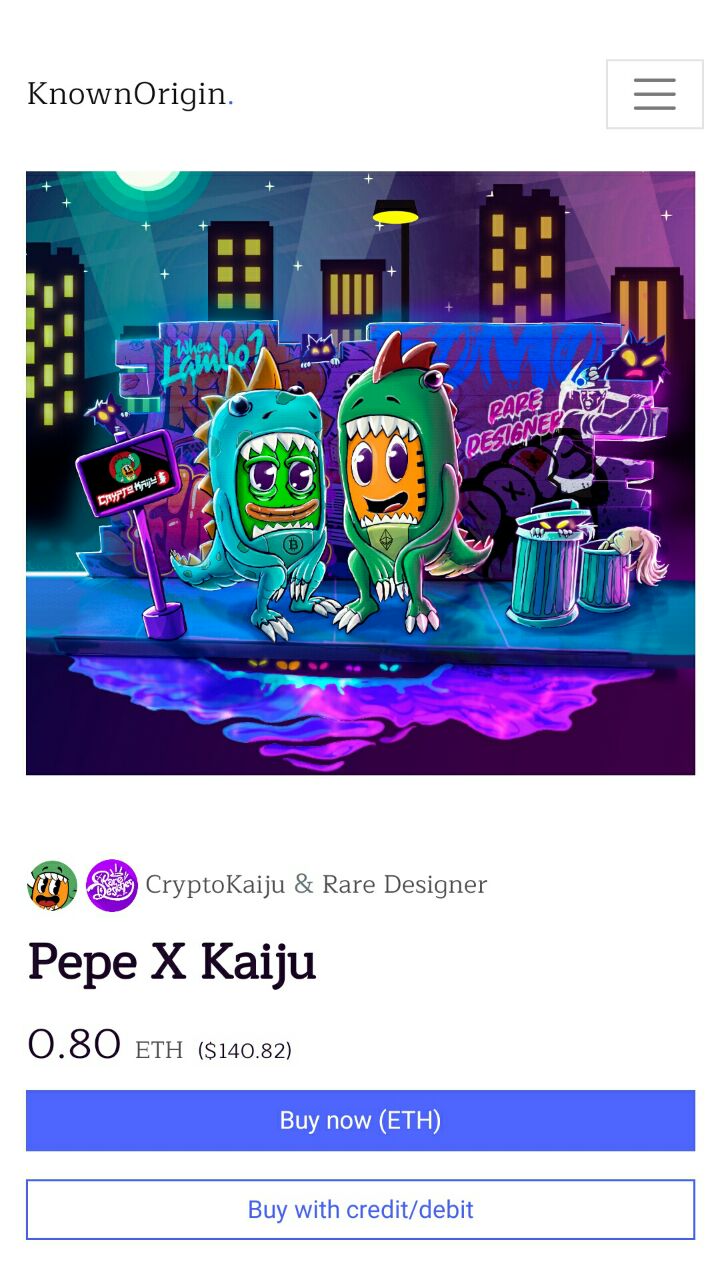Click the 0.80 ETH price text

click(105, 1046)
